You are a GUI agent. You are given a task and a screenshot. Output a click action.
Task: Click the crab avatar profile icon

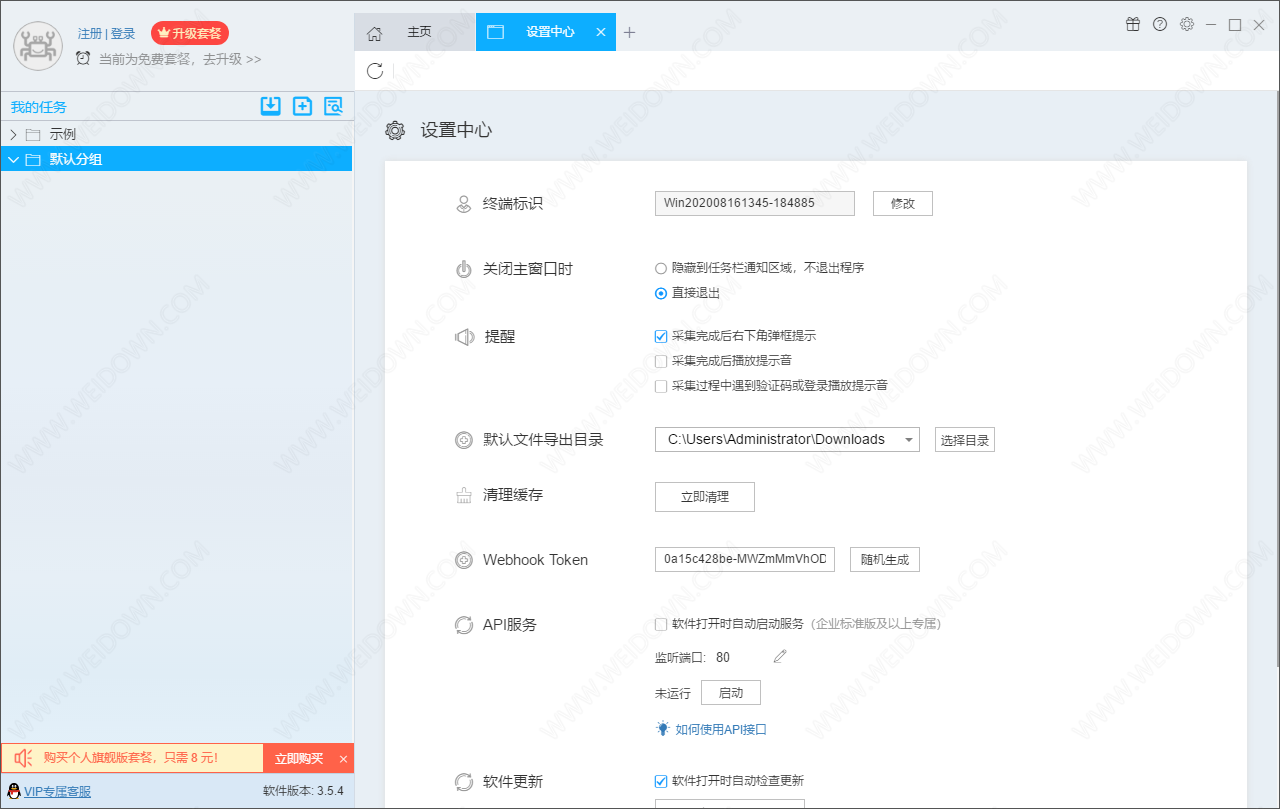[38, 45]
